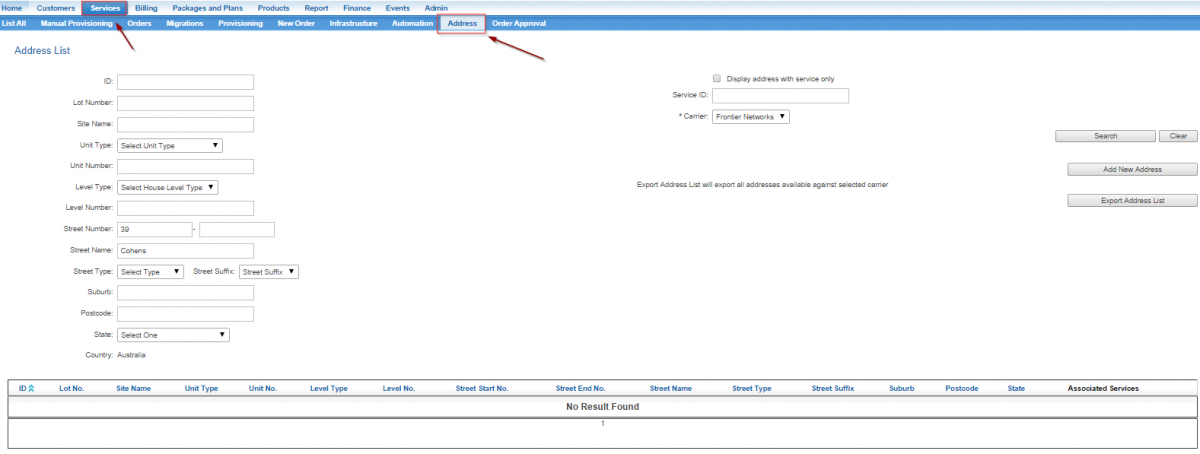Click into the Service ID field
1200x454 pixels.
point(780,96)
